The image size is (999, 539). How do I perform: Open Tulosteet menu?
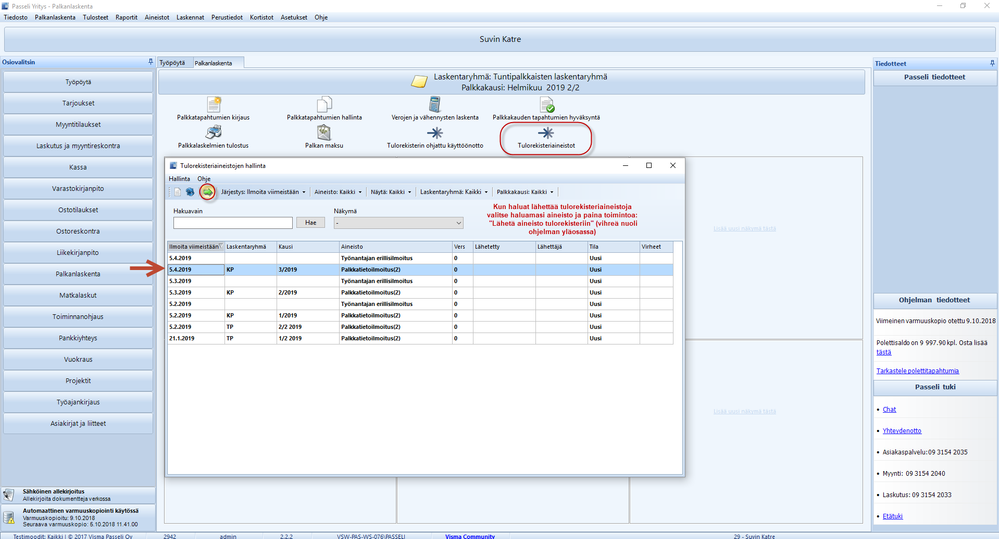pyautogui.click(x=96, y=17)
